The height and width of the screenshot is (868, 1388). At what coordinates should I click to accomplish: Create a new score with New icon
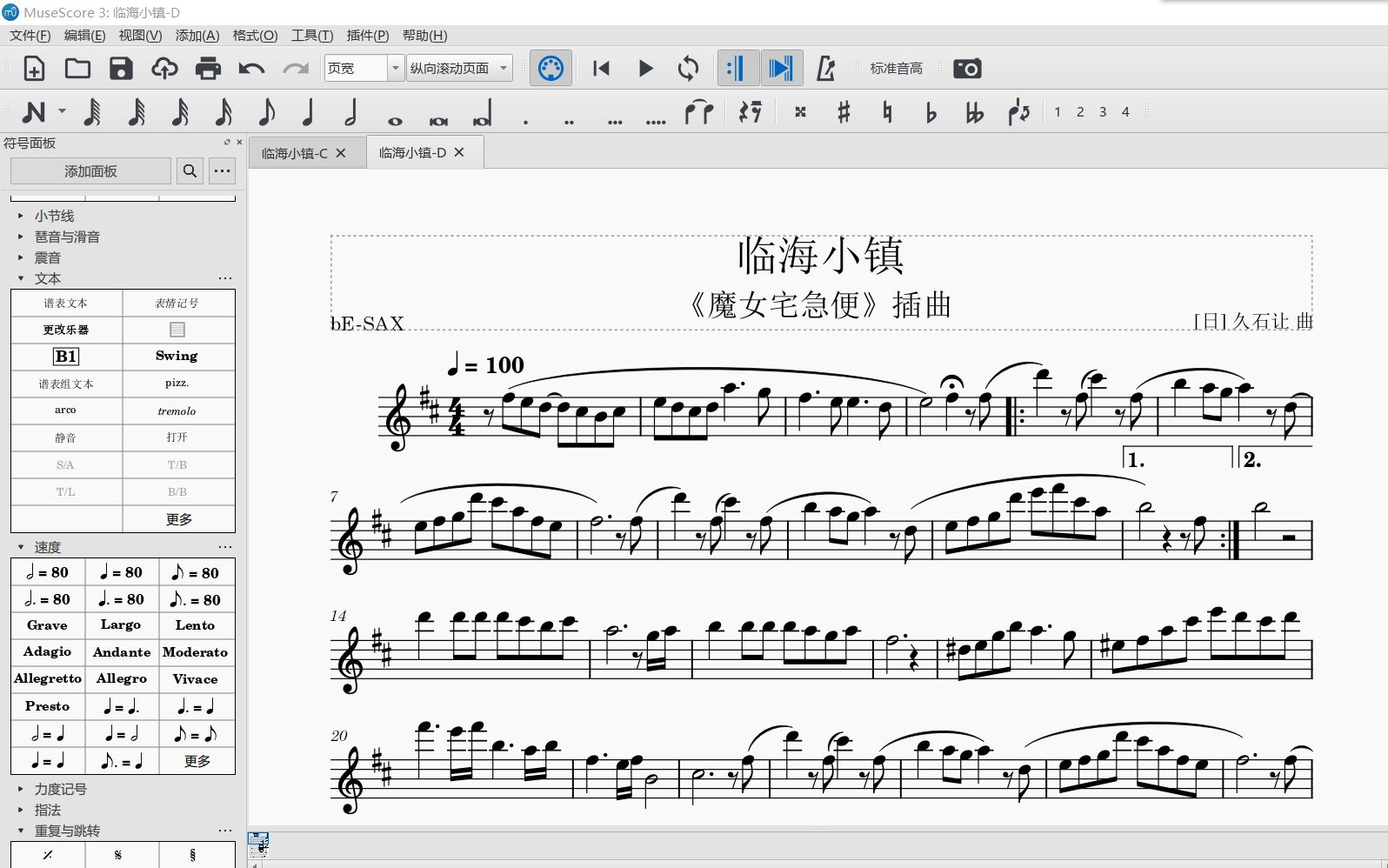pos(34,68)
